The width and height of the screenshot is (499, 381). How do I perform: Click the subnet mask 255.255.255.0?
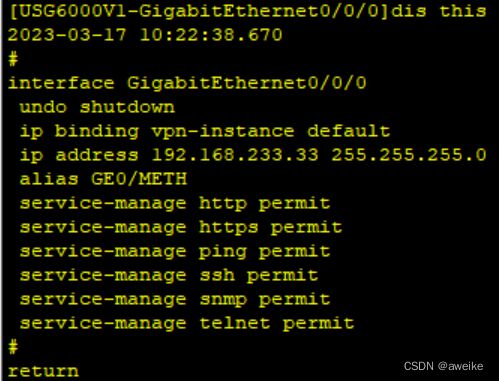[409, 155]
